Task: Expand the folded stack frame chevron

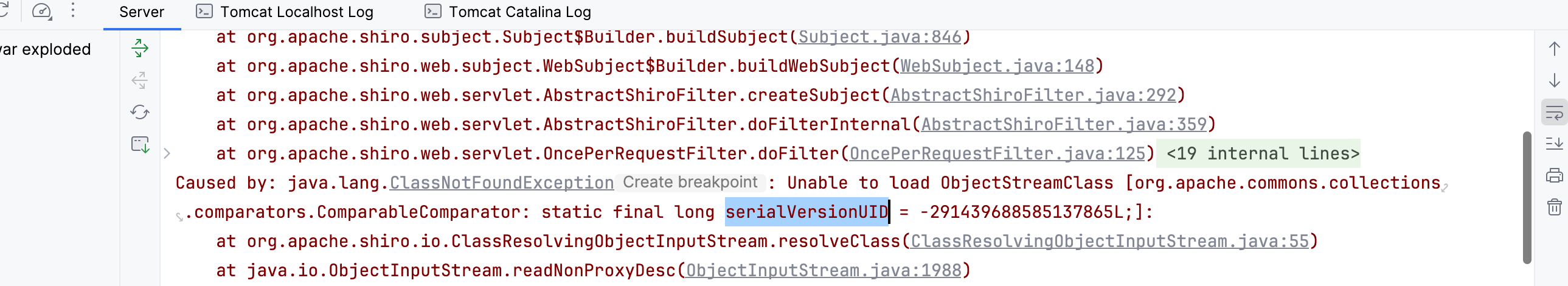Action: (x=167, y=154)
